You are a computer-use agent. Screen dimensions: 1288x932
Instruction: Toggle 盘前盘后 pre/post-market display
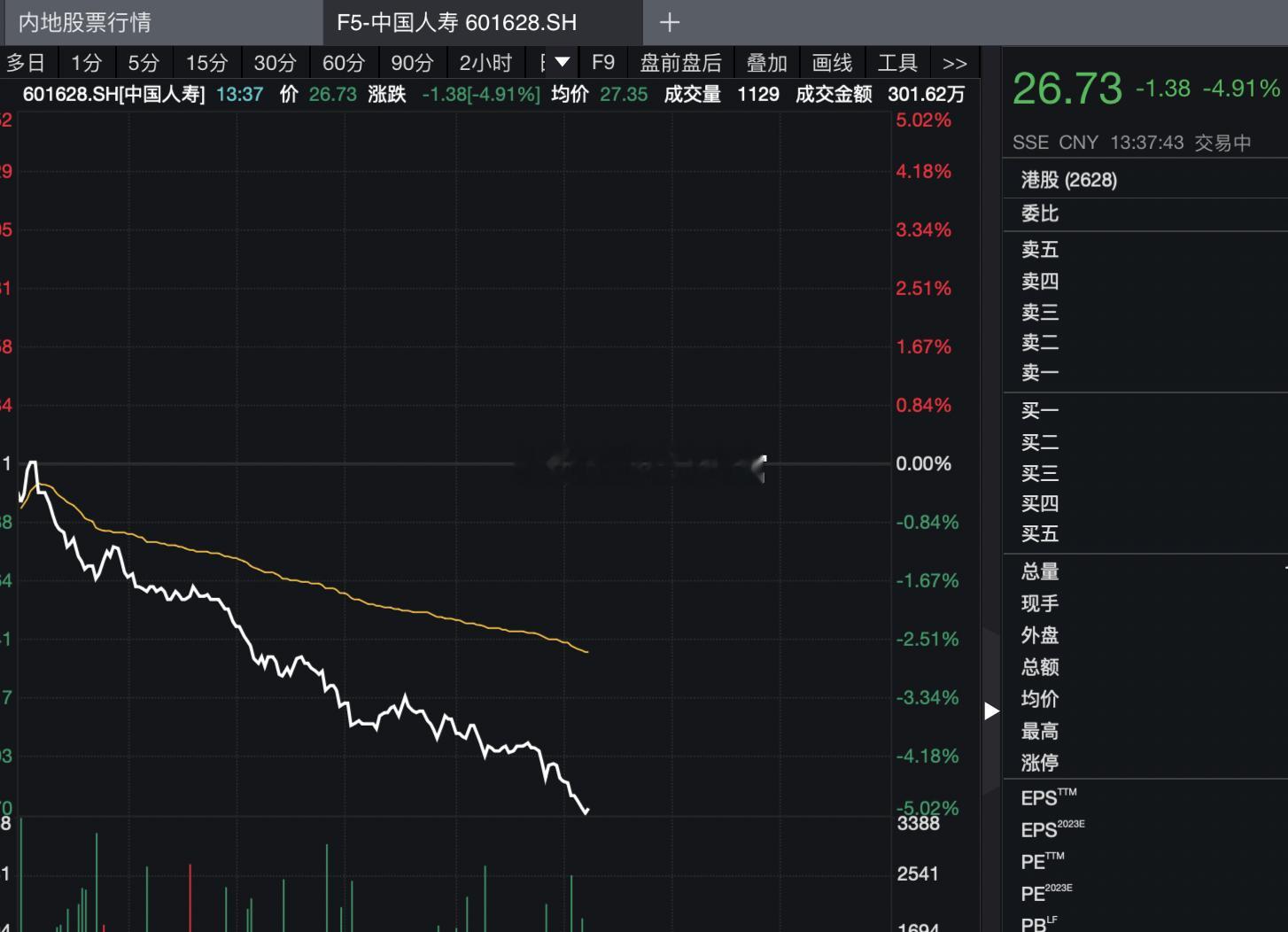pyautogui.click(x=680, y=63)
